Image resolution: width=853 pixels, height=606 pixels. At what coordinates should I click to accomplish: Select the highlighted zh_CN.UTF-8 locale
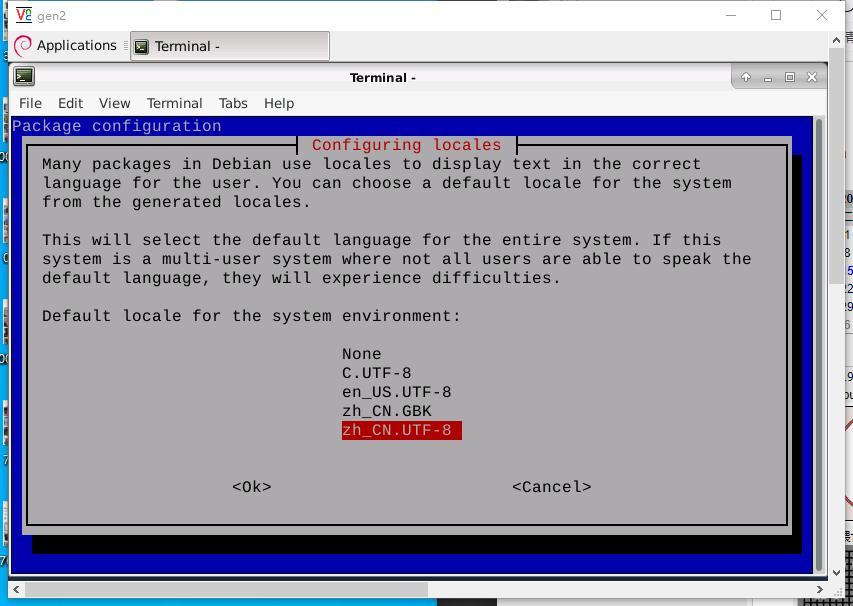coord(401,430)
